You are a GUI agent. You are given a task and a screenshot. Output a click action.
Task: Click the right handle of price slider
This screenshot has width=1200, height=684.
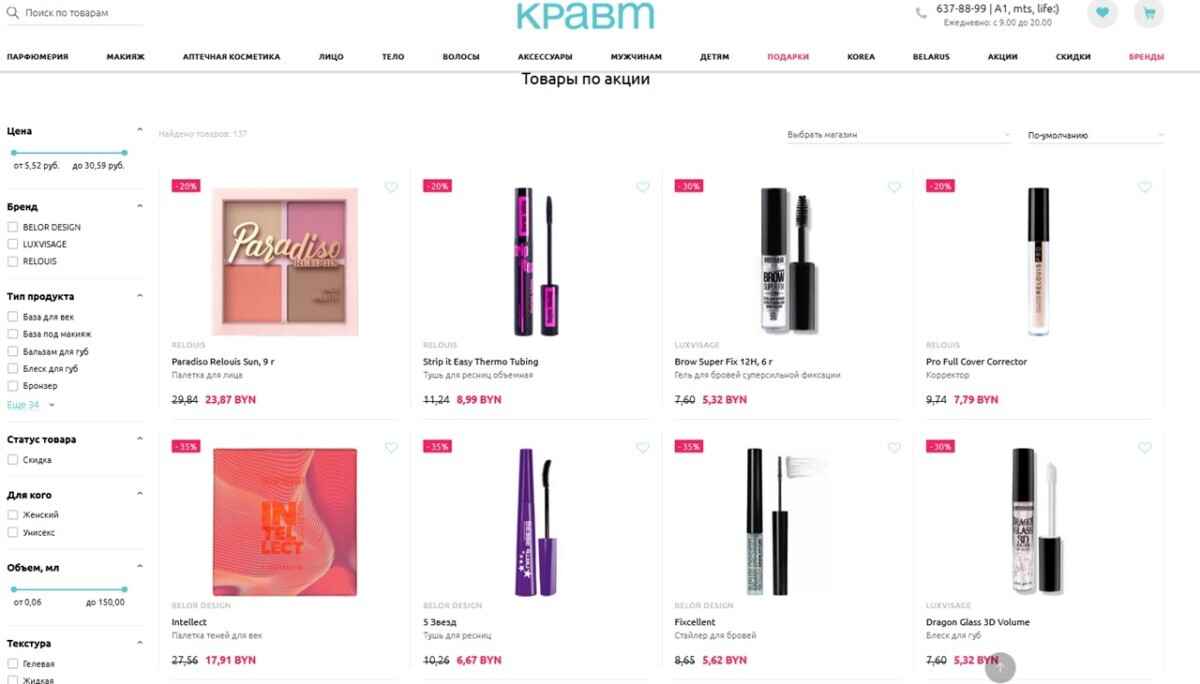point(124,153)
